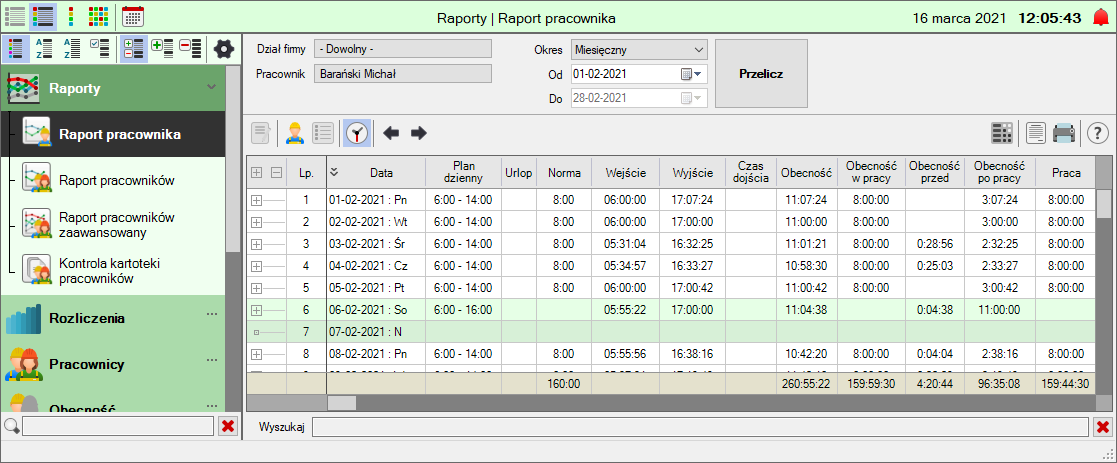The height and width of the screenshot is (463, 1117).
Task: Toggle the expand/collapse groups mode button
Action: click(133, 48)
